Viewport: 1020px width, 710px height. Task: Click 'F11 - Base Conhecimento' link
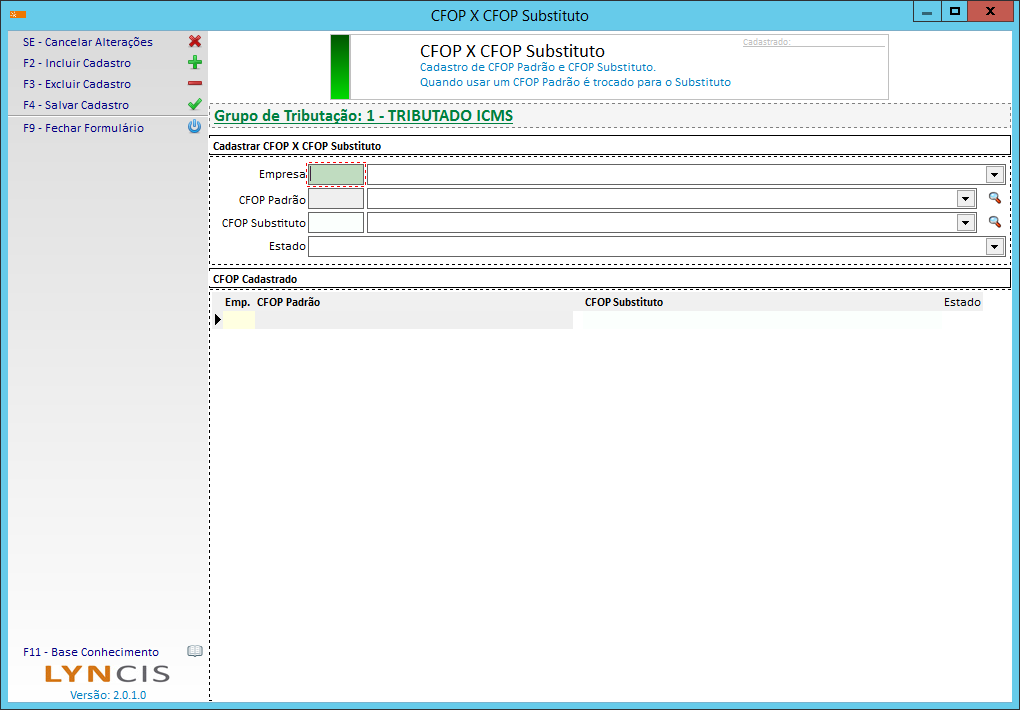[x=91, y=652]
